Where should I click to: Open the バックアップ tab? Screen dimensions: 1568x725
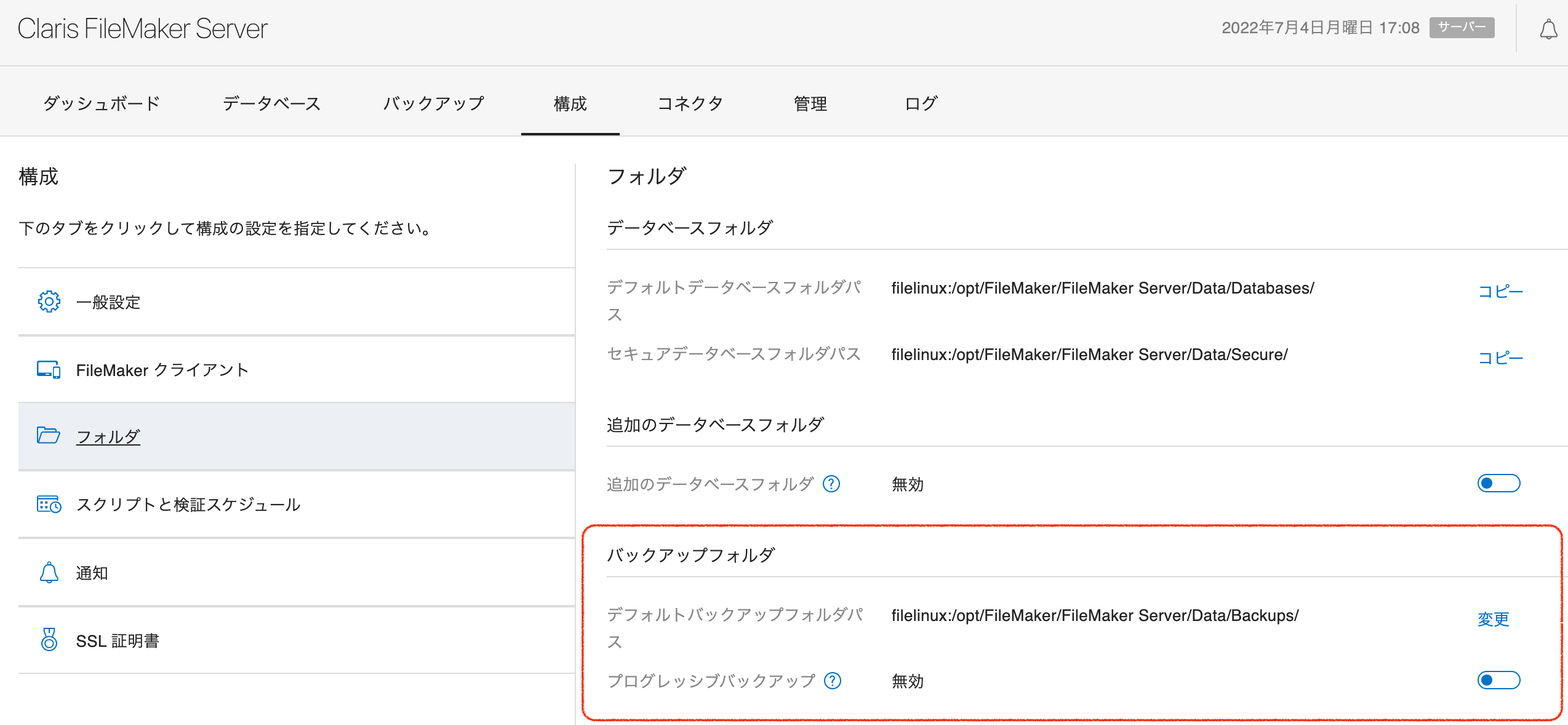[434, 103]
